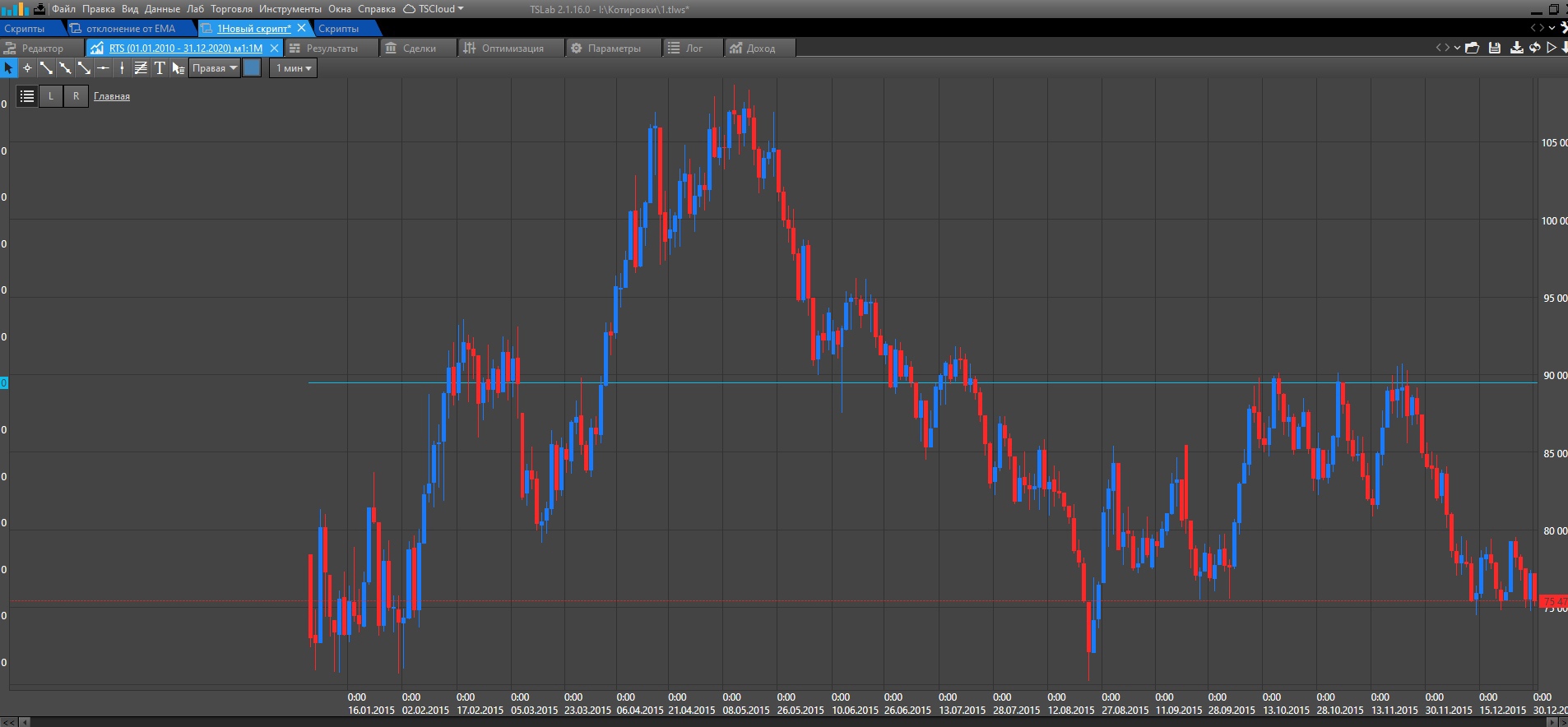Click the save floppy disk icon
The image size is (1568, 727).
click(x=1495, y=48)
